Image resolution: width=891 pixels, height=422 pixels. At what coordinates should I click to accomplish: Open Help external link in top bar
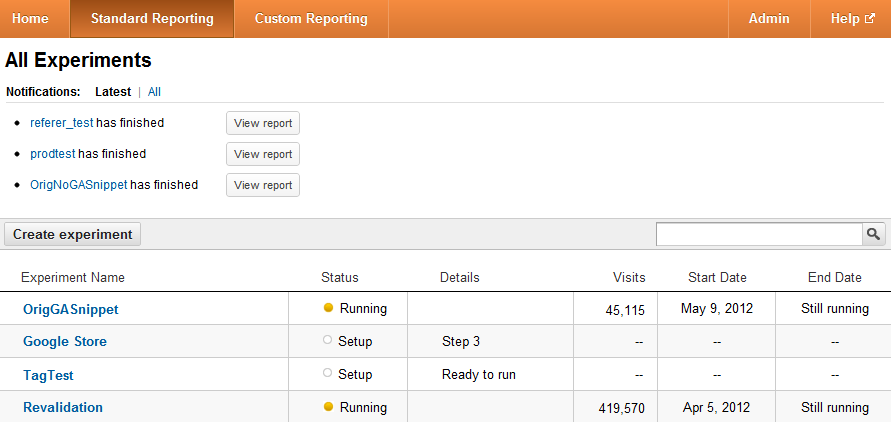[852, 19]
